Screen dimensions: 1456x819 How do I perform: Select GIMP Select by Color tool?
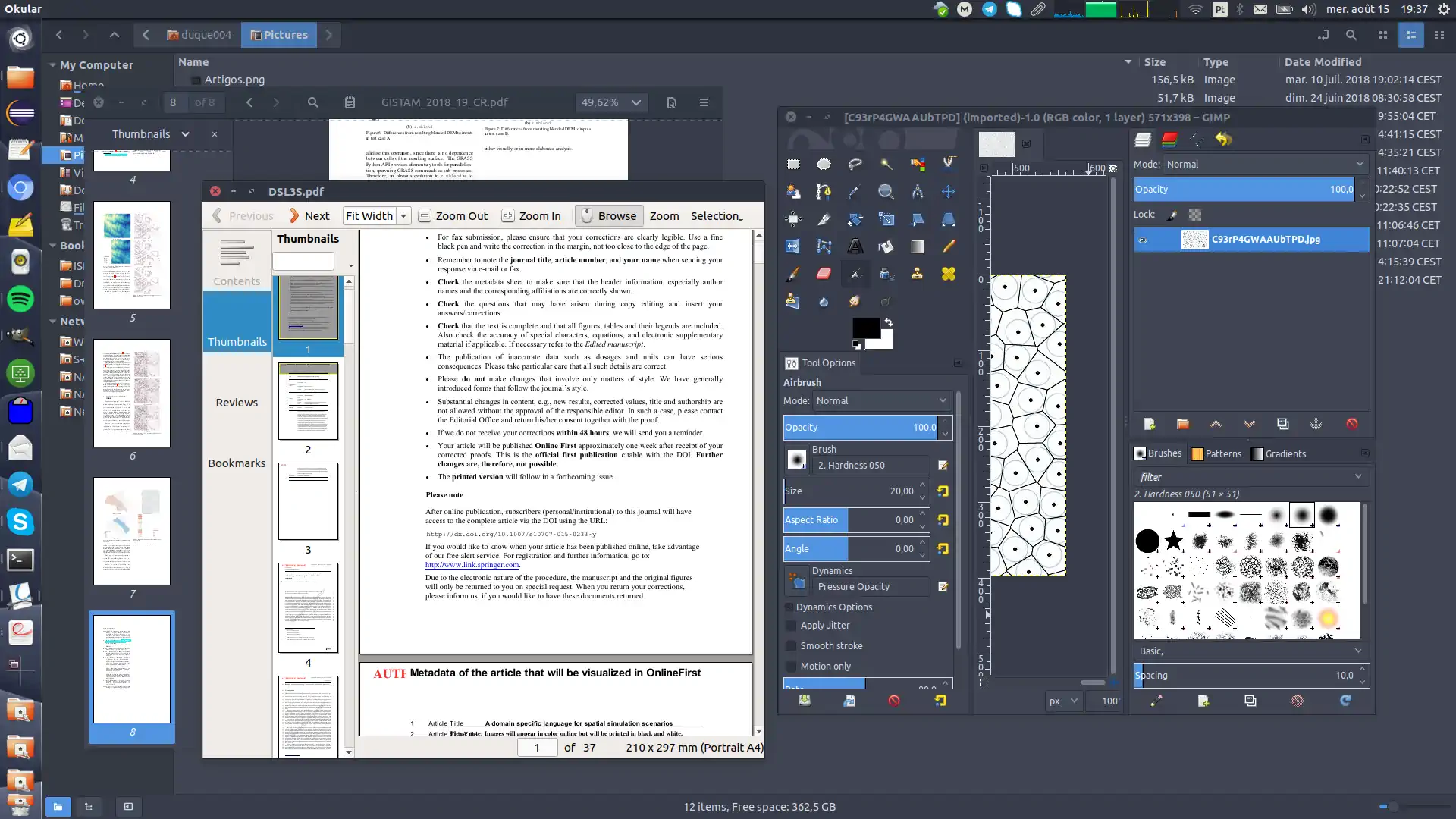click(918, 164)
